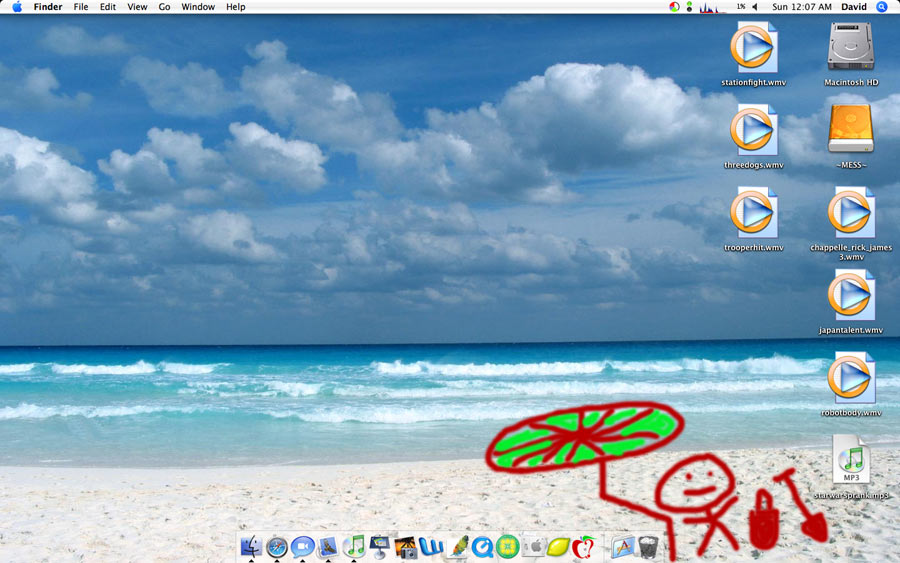Select the Macintosh HD drive icon
This screenshot has width=900, height=563.
pos(851,47)
